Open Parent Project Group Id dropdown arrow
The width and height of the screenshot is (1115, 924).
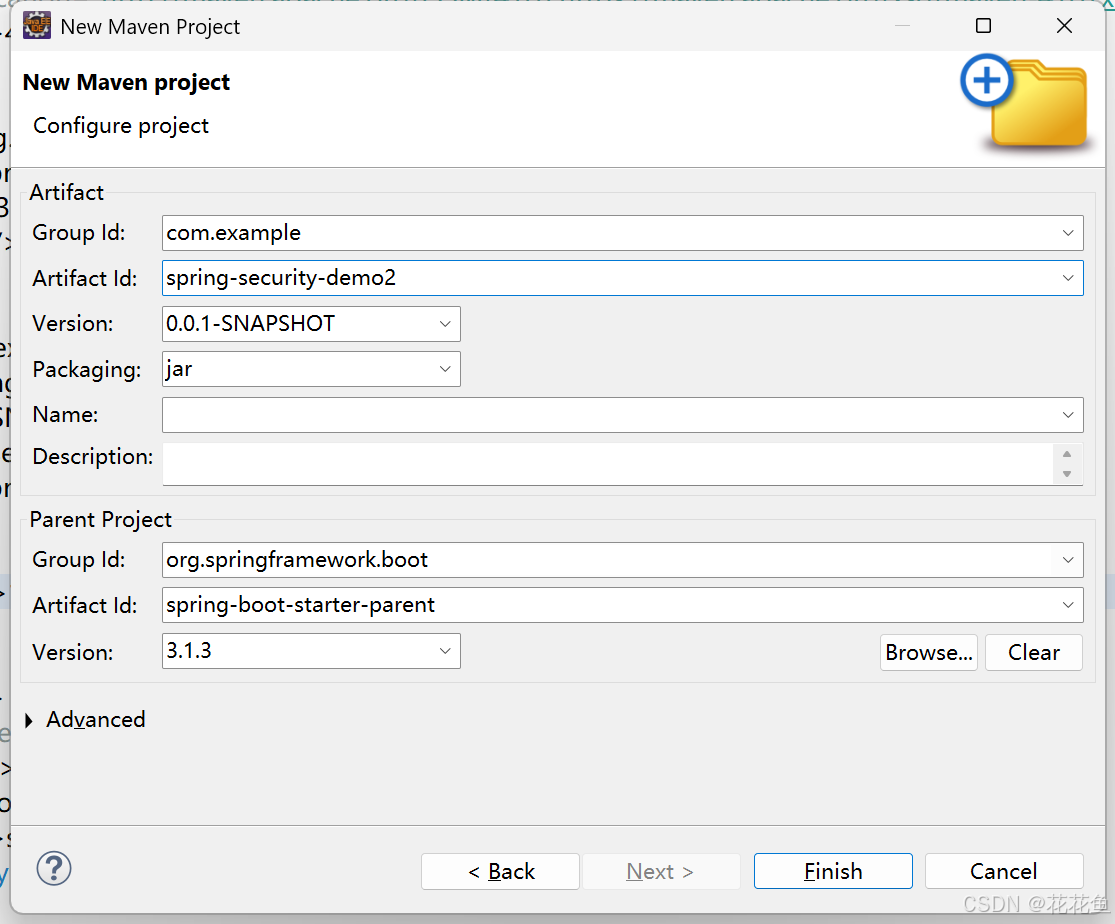(x=1067, y=560)
